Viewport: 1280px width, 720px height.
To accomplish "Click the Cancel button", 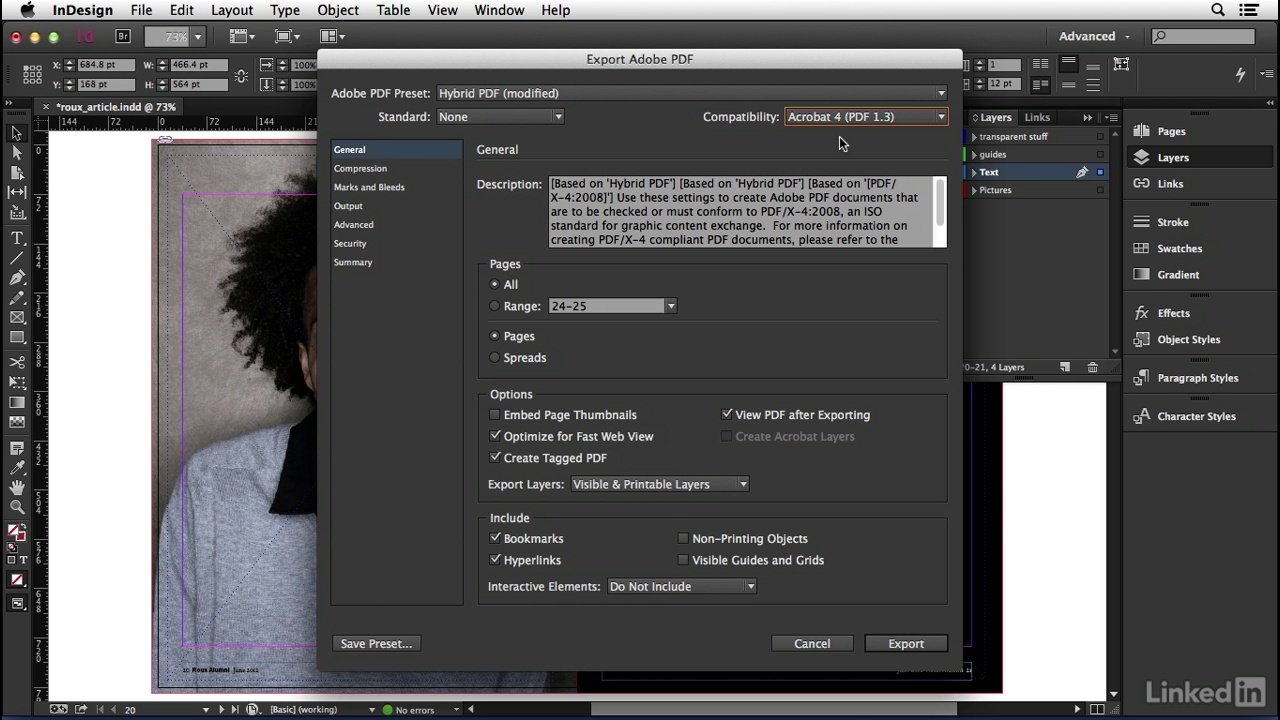I will coord(812,643).
